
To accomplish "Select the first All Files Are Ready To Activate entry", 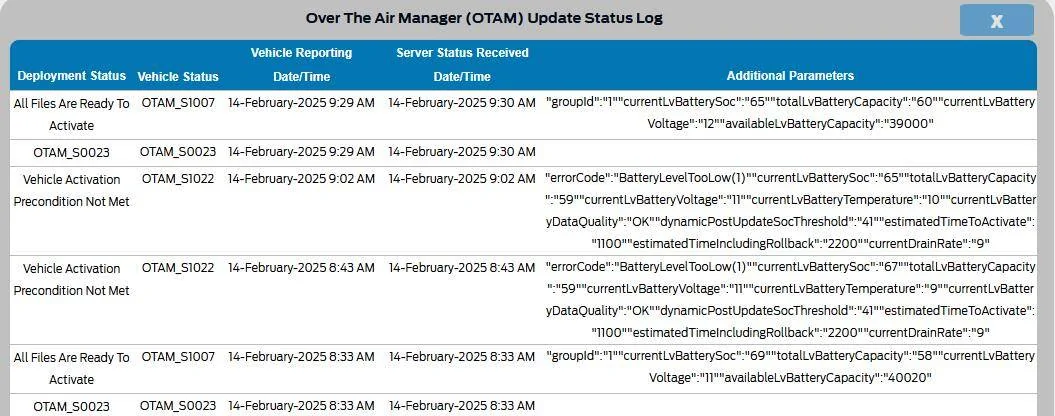I will [x=71, y=114].
